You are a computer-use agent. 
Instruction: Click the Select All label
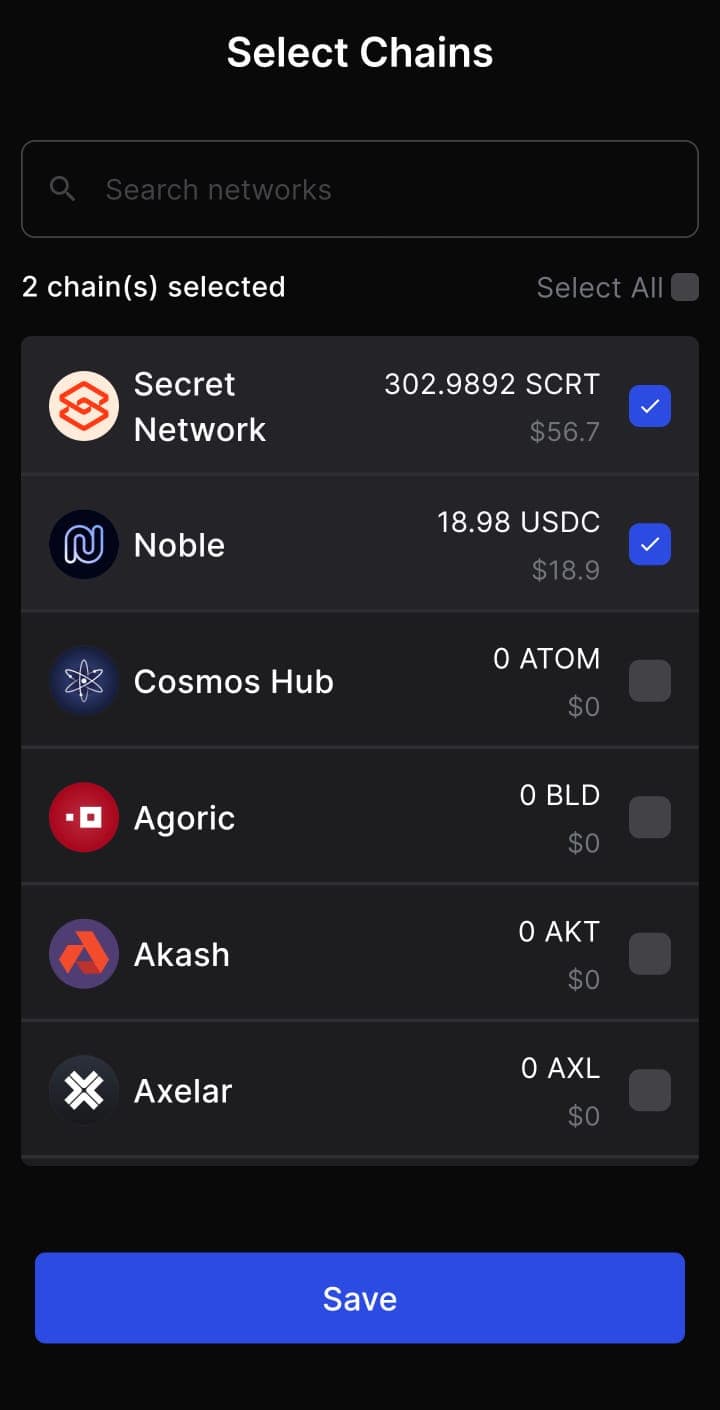point(600,288)
